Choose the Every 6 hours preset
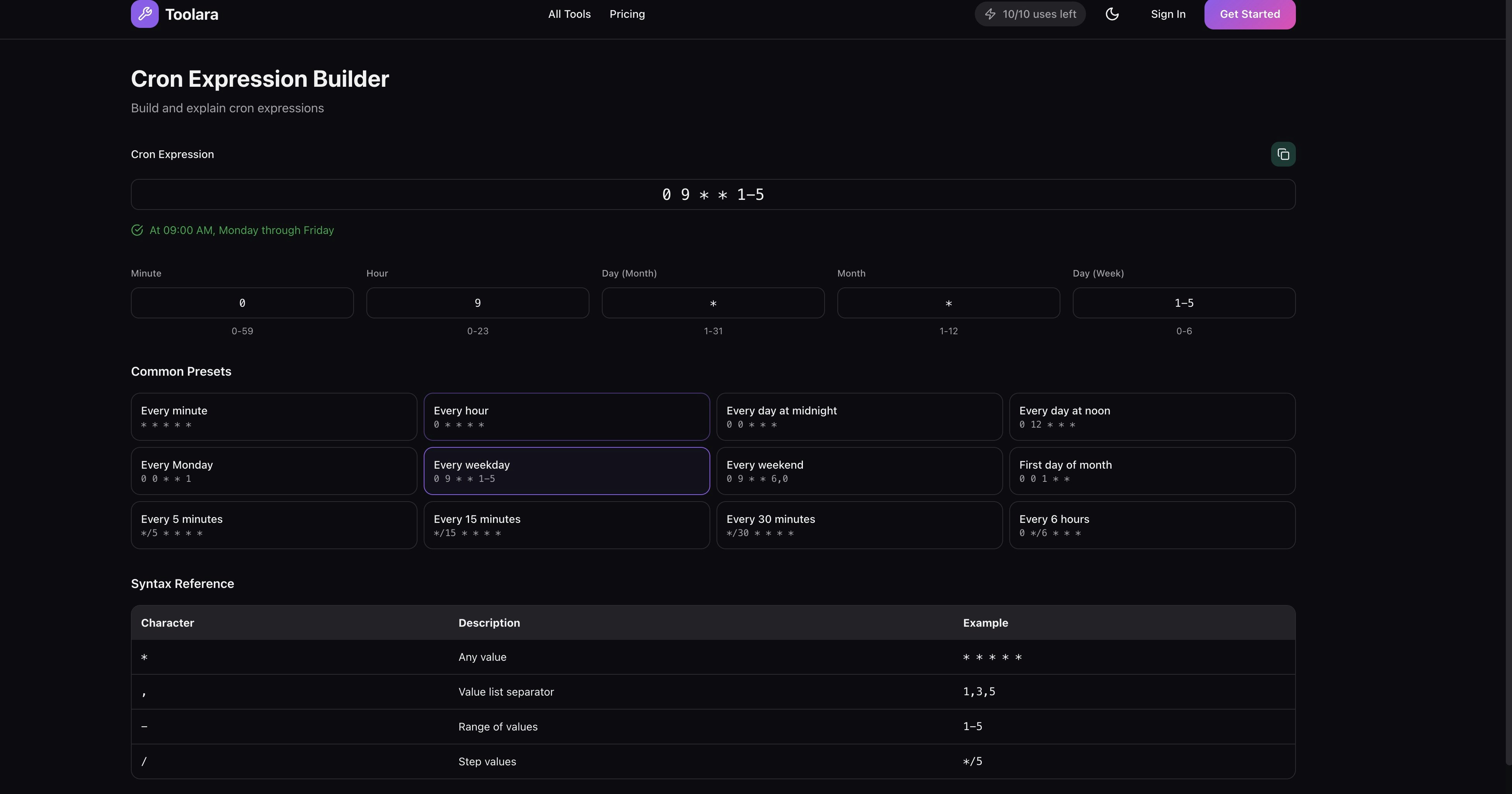Screen dimensions: 1512x794 [1151, 525]
